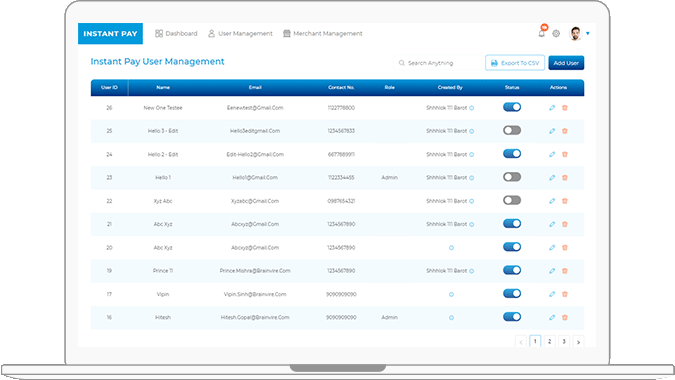Click email Vipin.Sinh@Brainvire.Com

255,294
